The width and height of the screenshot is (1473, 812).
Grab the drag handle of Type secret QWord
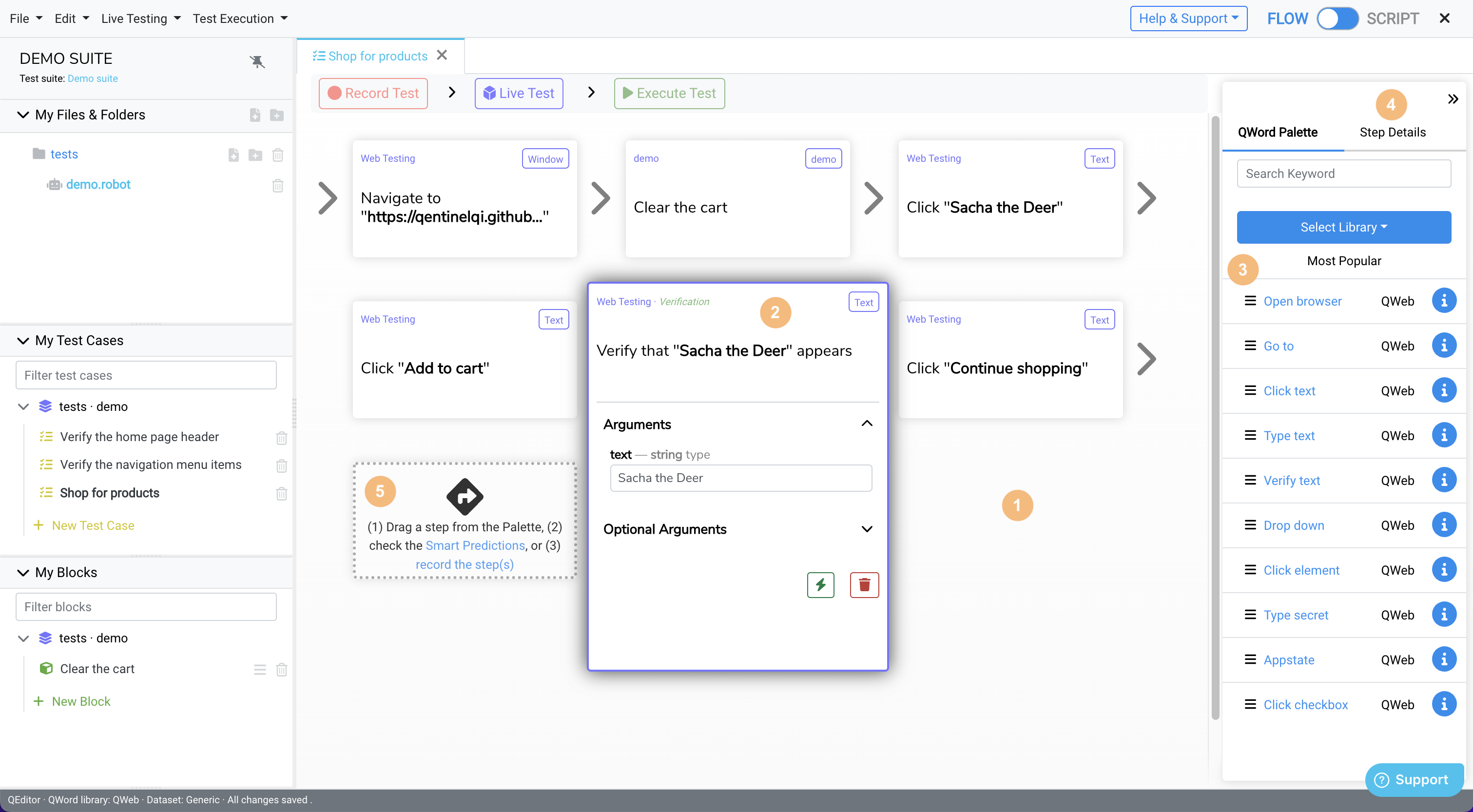coord(1251,615)
